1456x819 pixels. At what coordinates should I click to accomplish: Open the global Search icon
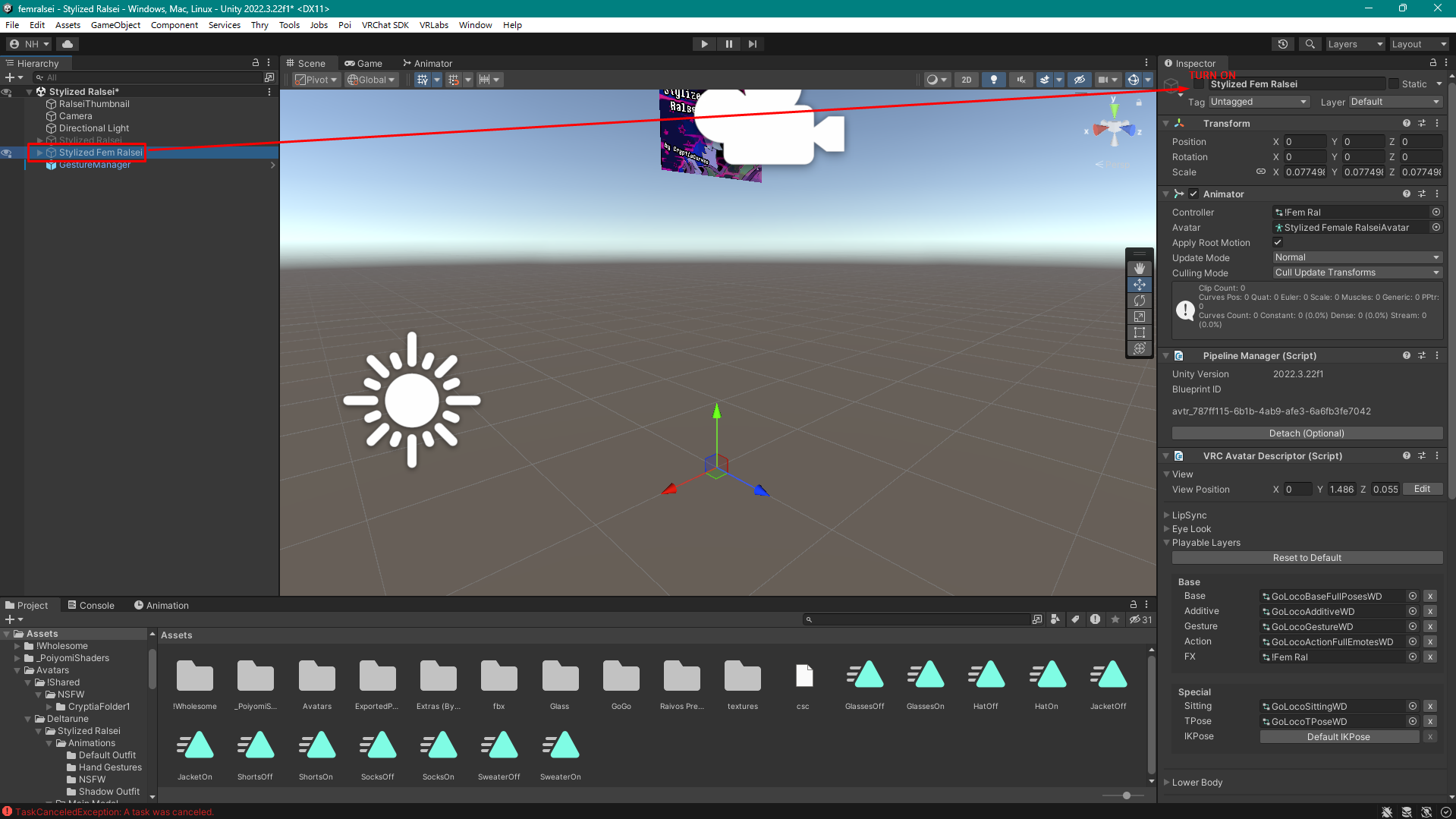click(x=1310, y=44)
